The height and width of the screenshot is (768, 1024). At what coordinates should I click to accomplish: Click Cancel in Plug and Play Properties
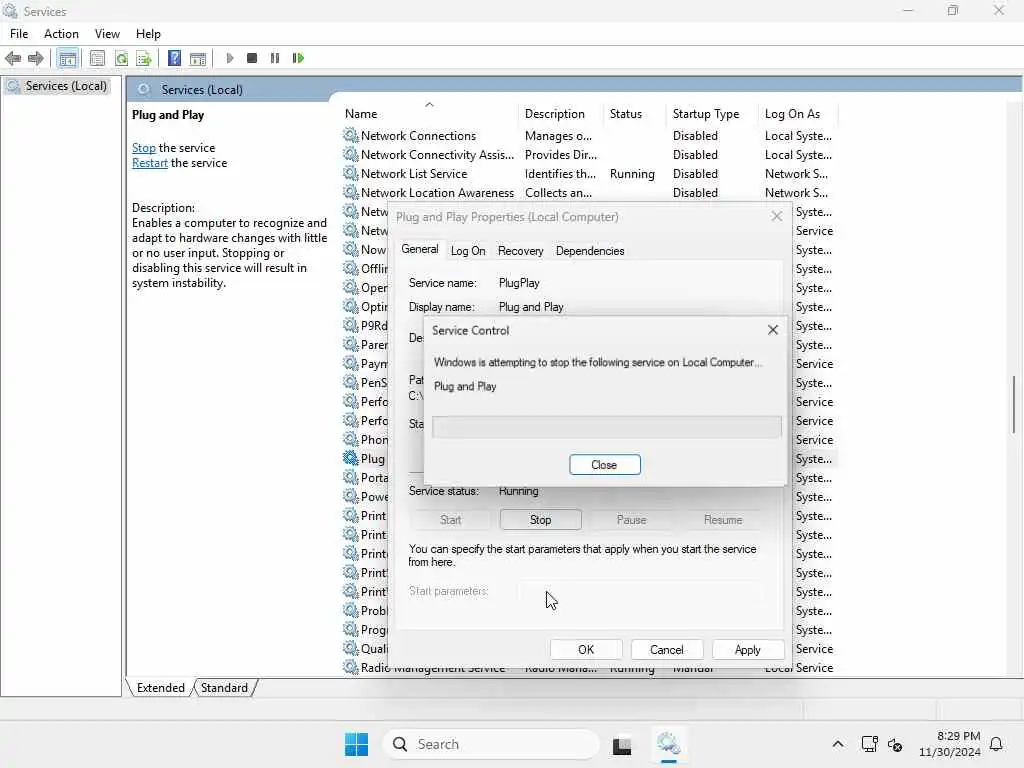pos(667,650)
